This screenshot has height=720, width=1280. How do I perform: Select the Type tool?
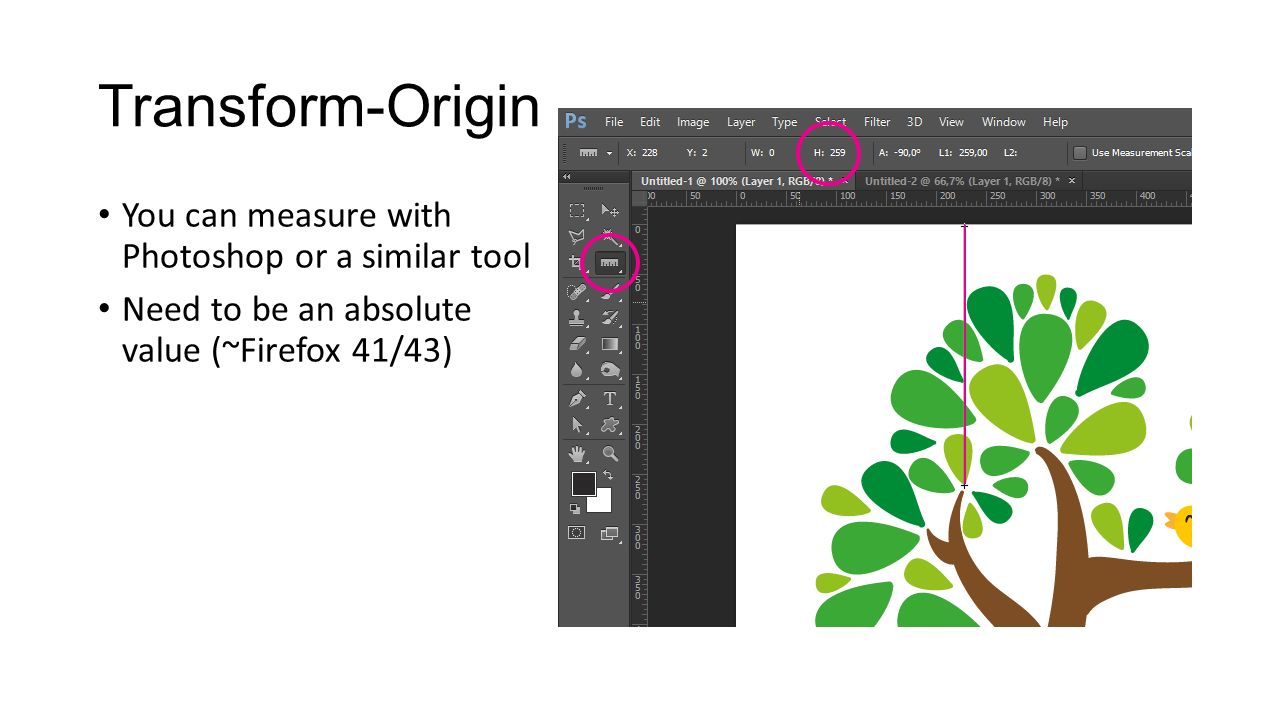click(x=610, y=399)
